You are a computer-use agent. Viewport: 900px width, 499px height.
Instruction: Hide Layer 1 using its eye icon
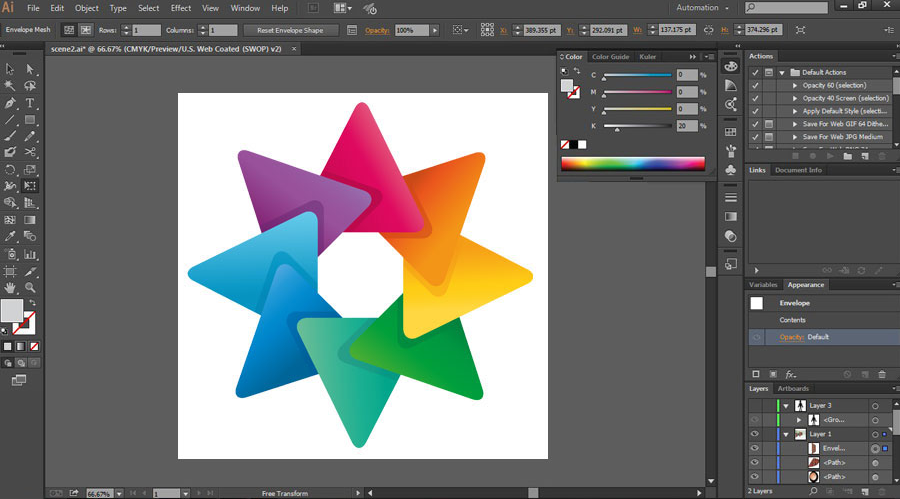[x=755, y=434]
